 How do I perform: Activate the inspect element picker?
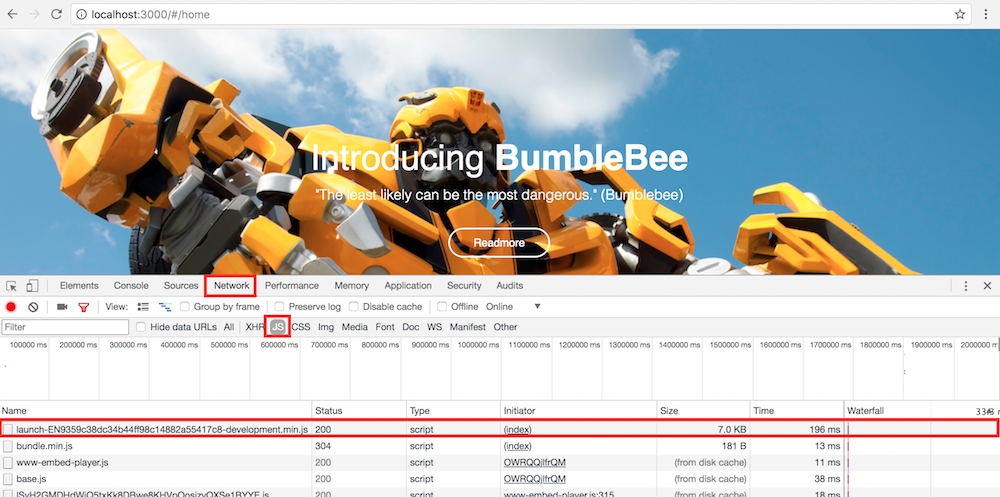coord(11,286)
